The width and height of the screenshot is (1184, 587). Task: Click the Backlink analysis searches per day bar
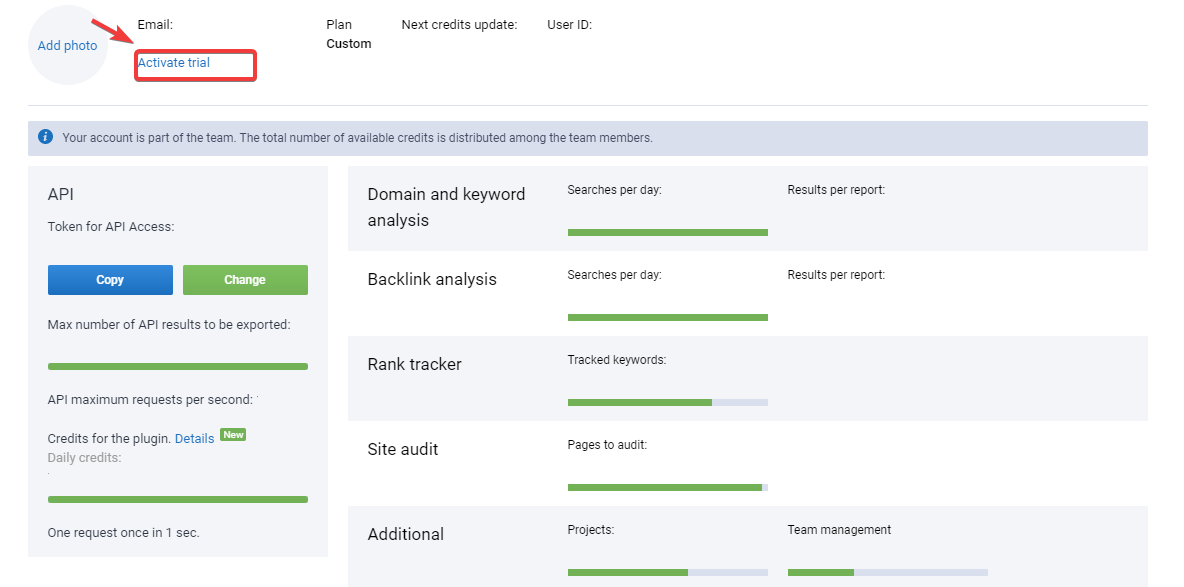tap(667, 317)
